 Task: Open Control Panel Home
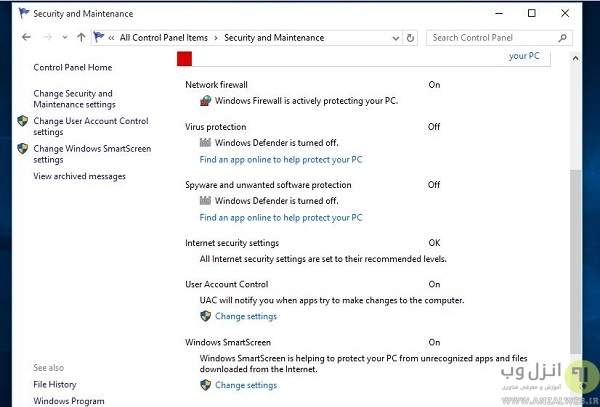tap(72, 68)
